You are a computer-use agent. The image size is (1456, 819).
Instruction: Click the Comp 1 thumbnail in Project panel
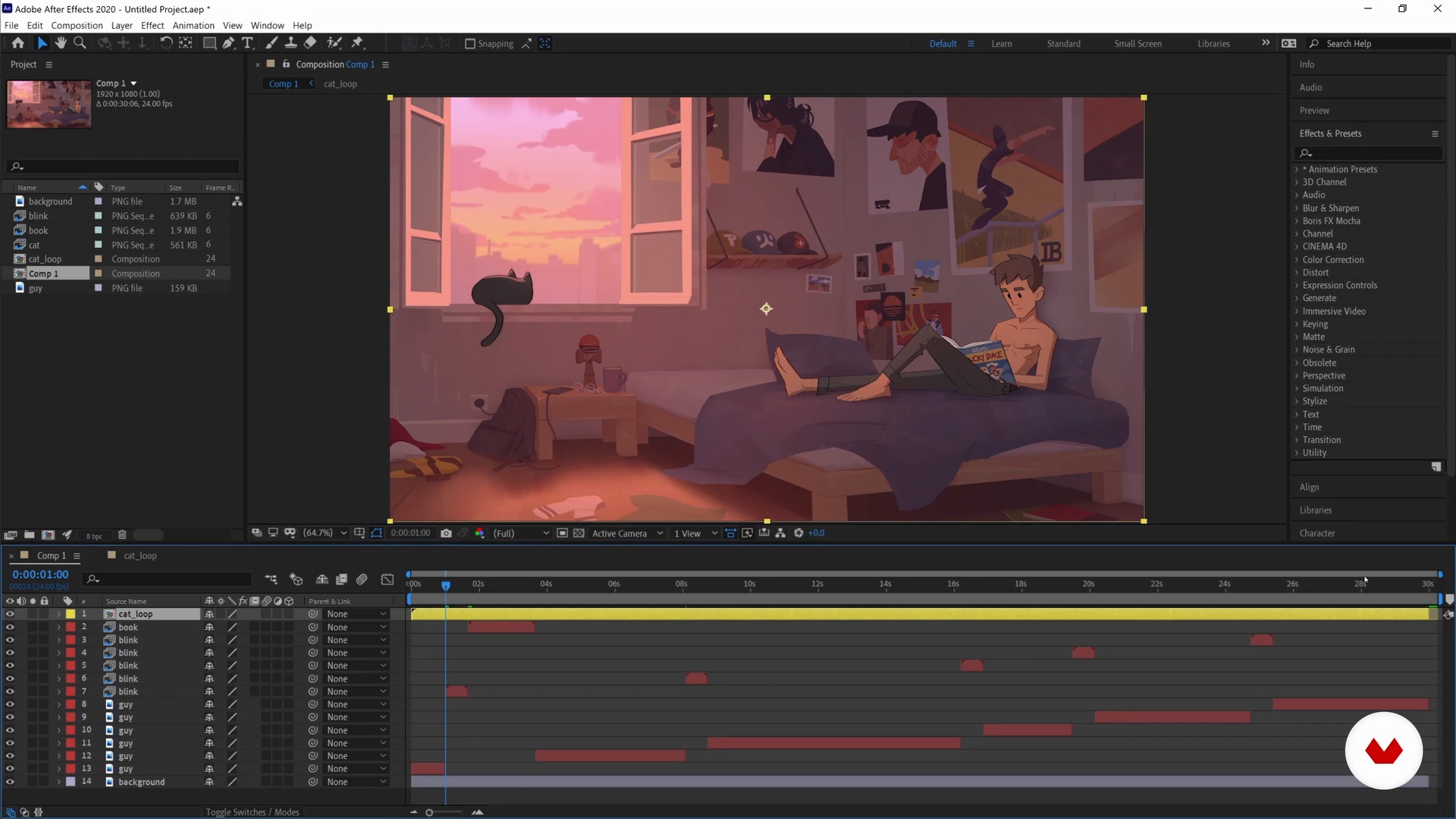(x=49, y=104)
